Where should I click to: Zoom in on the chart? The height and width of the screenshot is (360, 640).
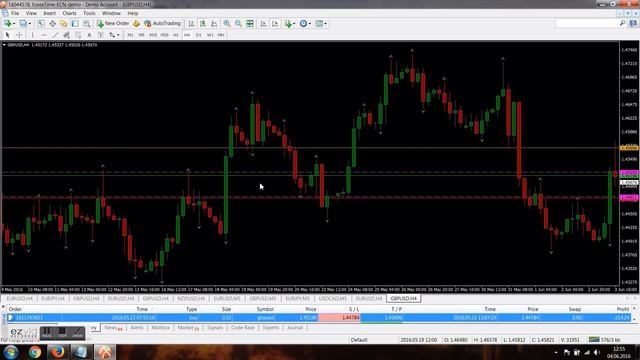tap(227, 24)
